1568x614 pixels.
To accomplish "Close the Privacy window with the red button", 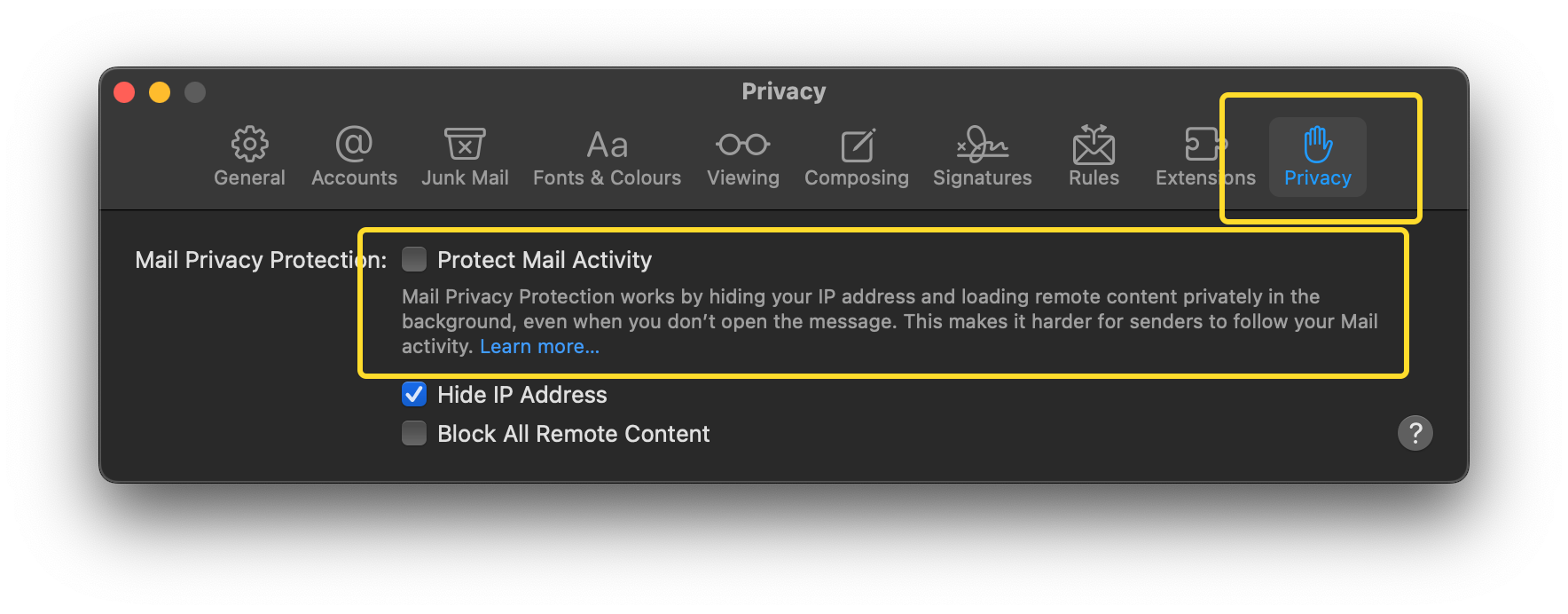I will tap(124, 92).
